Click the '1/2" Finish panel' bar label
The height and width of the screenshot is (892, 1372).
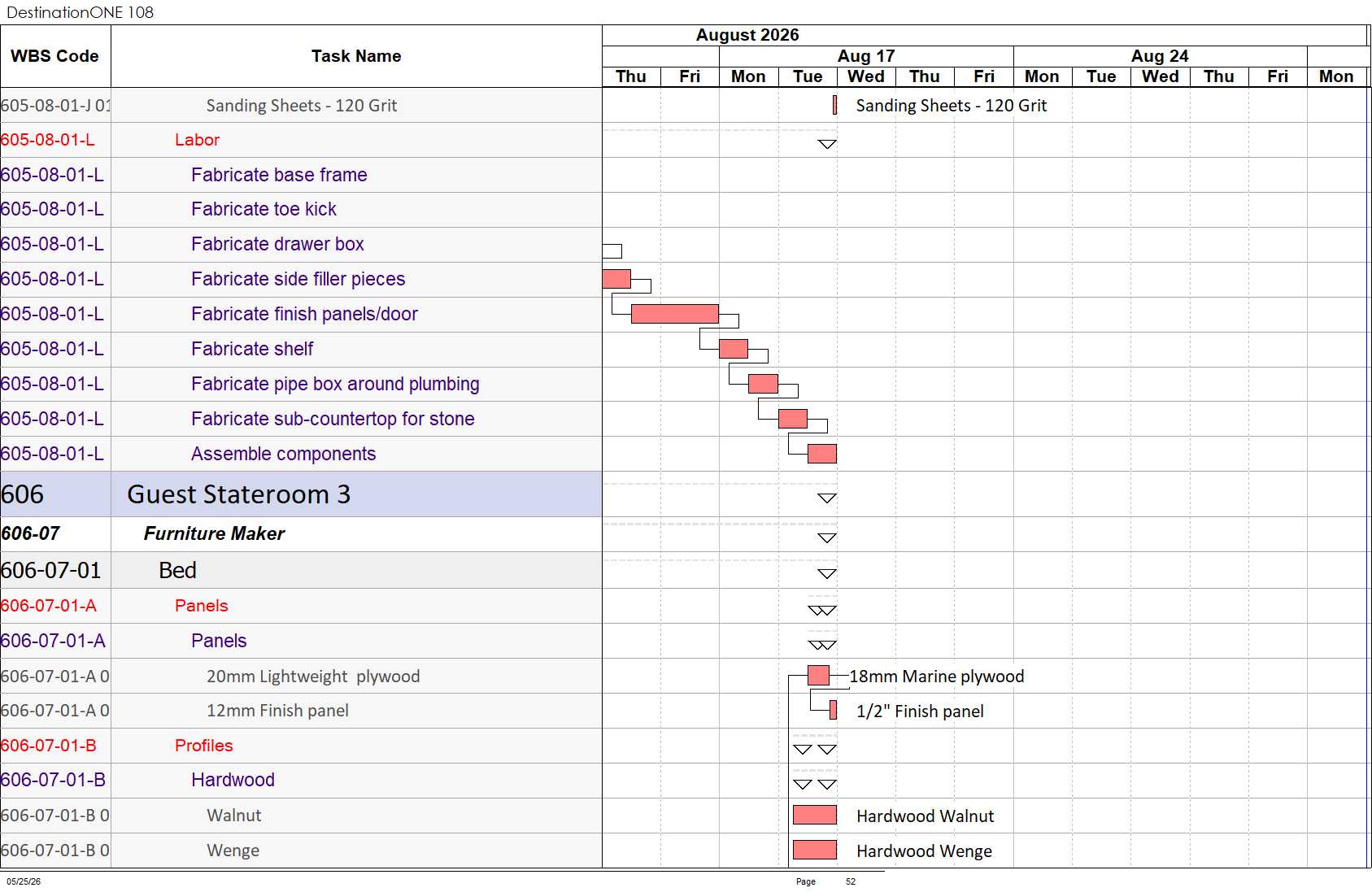[x=920, y=711]
